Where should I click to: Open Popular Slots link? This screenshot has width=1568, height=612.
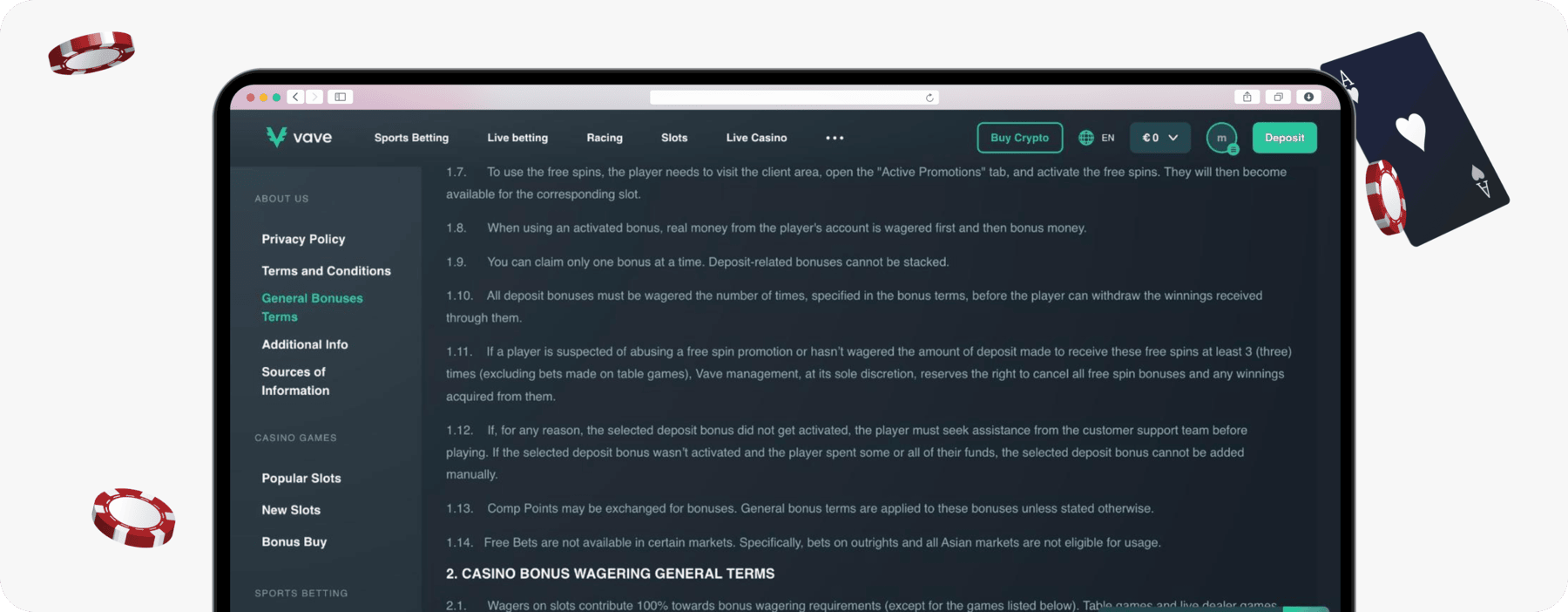point(301,478)
